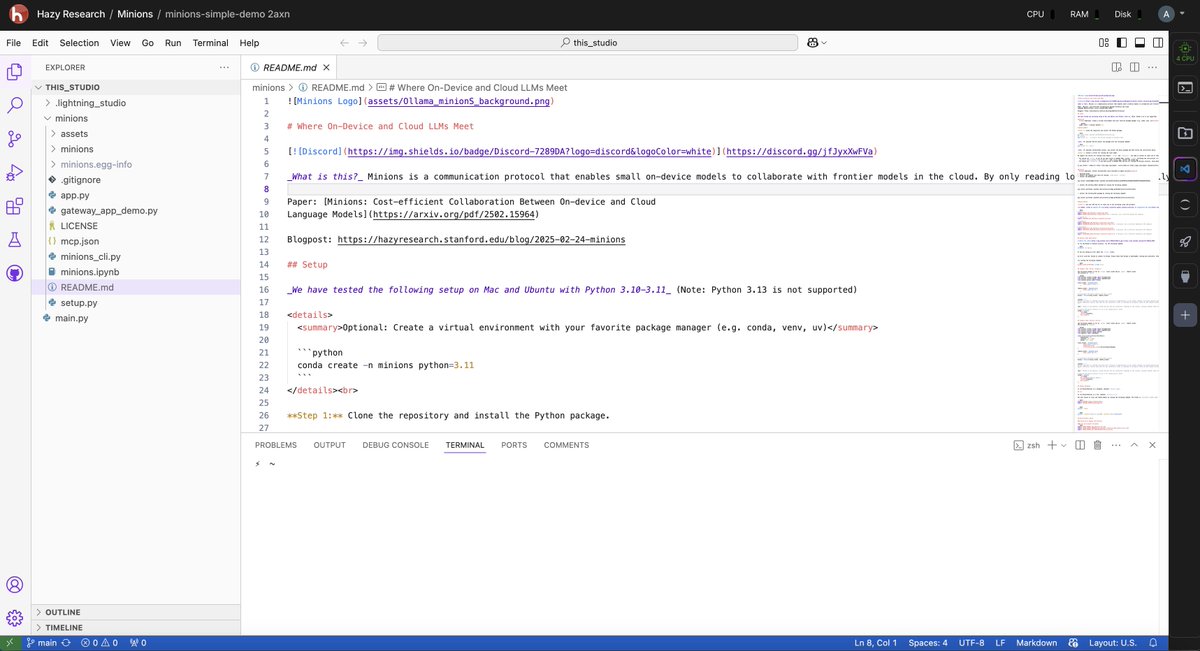Click the 4 CPU machine icon
Viewport: 1200px width, 651px height.
[1184, 51]
